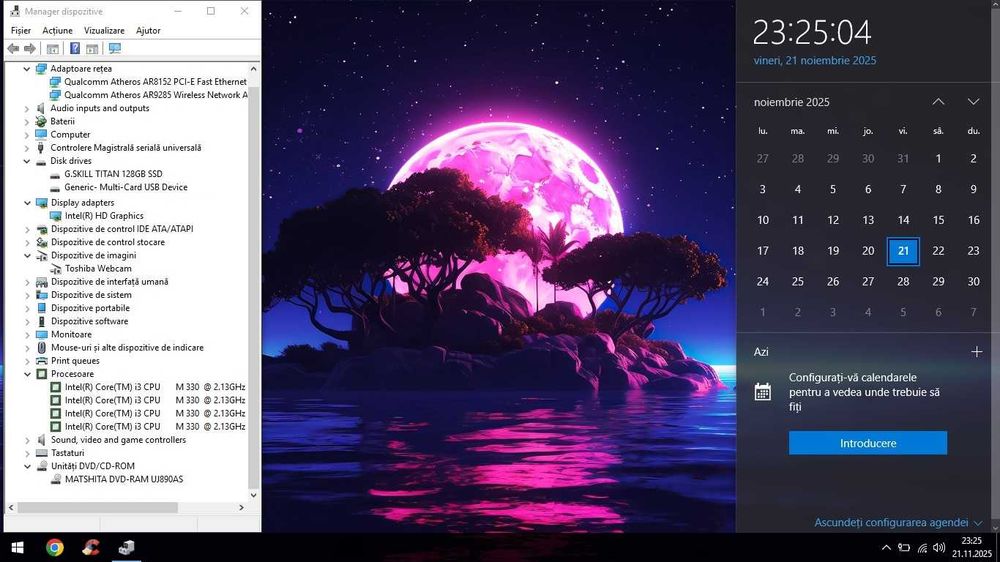Select Dispozitive de control stocare entry
Image resolution: width=1000 pixels, height=562 pixels.
[x=108, y=242]
